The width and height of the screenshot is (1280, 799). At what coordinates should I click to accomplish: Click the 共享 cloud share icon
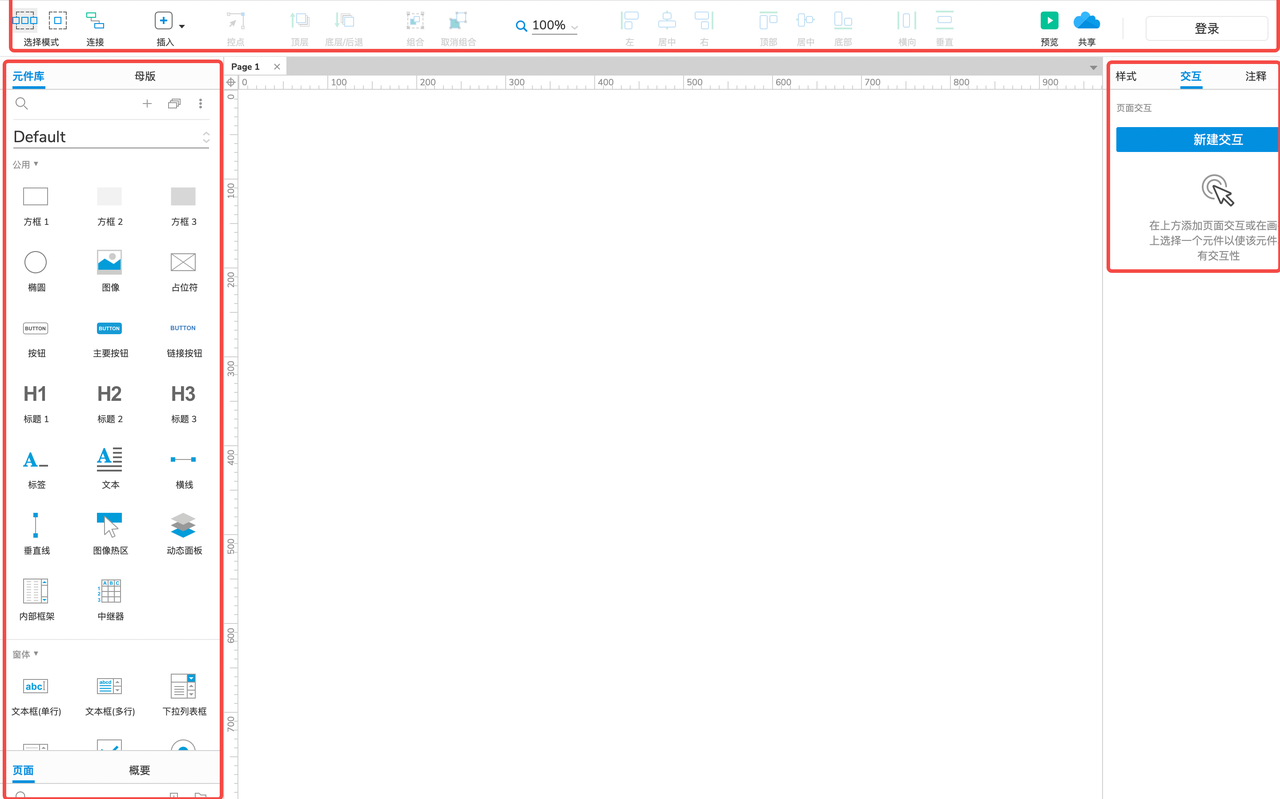(1087, 21)
